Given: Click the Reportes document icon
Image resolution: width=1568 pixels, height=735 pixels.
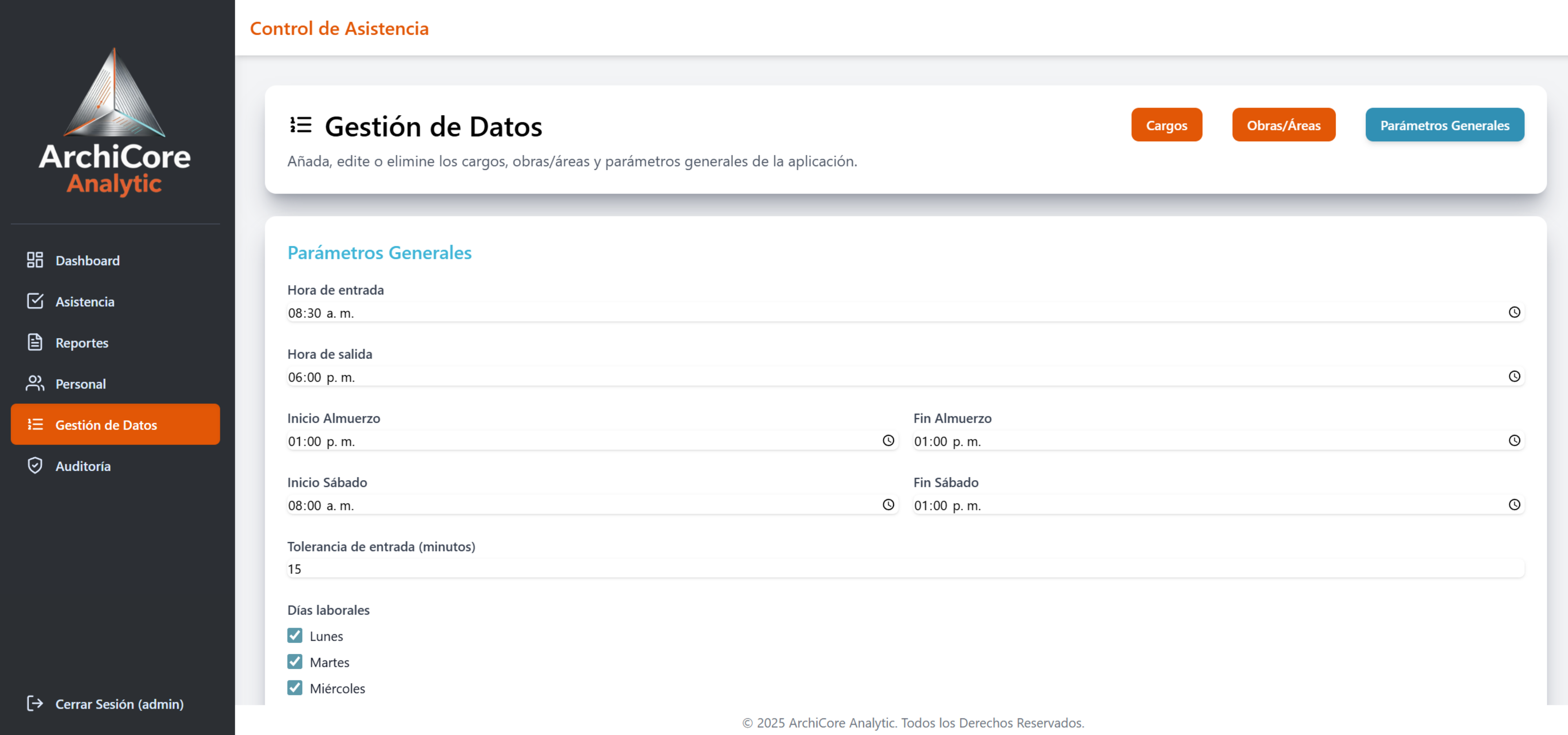Looking at the screenshot, I should tap(35, 343).
